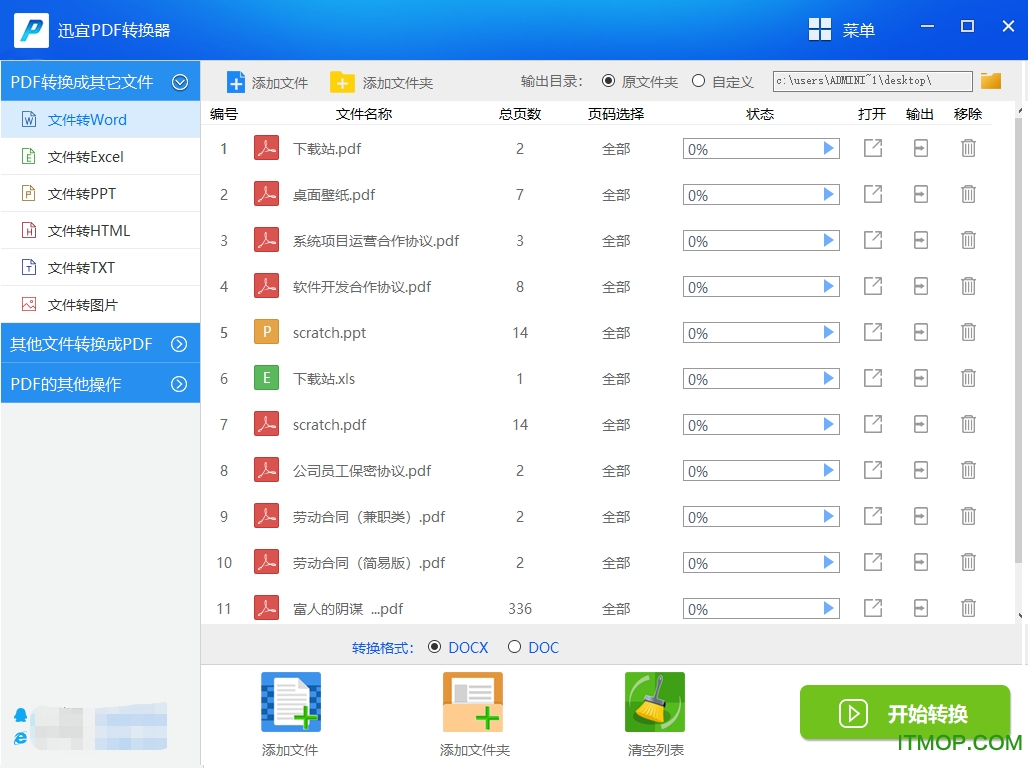Click the folder browse icon beside output path
The width and height of the screenshot is (1028, 768).
(990, 80)
